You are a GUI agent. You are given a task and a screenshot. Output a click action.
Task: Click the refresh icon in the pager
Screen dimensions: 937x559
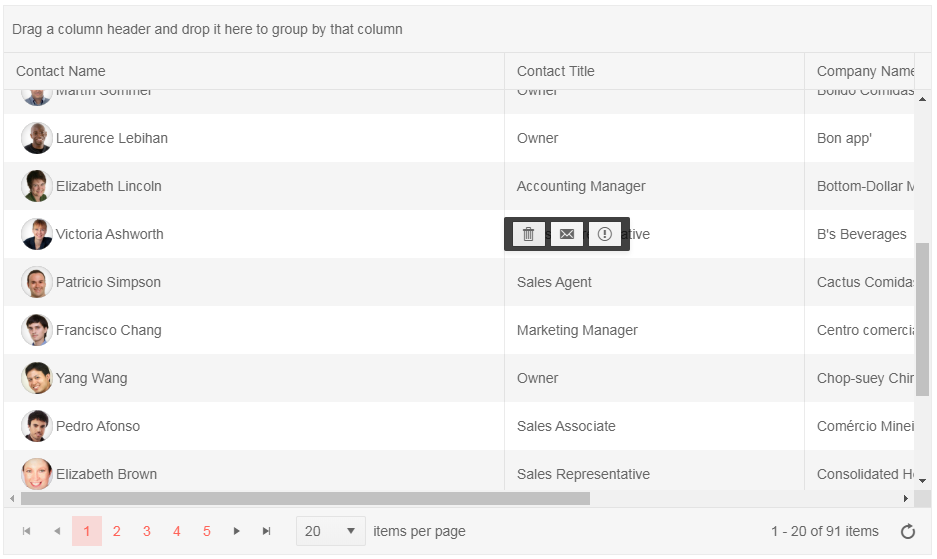[908, 532]
